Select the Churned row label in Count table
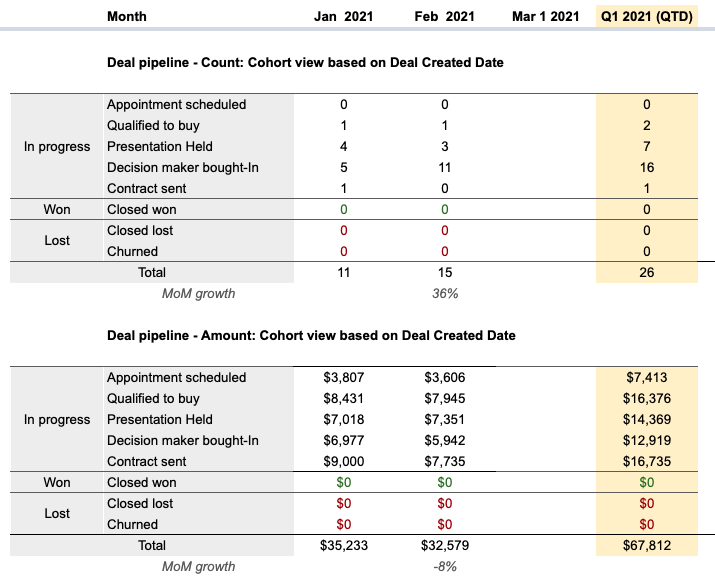 [x=132, y=251]
